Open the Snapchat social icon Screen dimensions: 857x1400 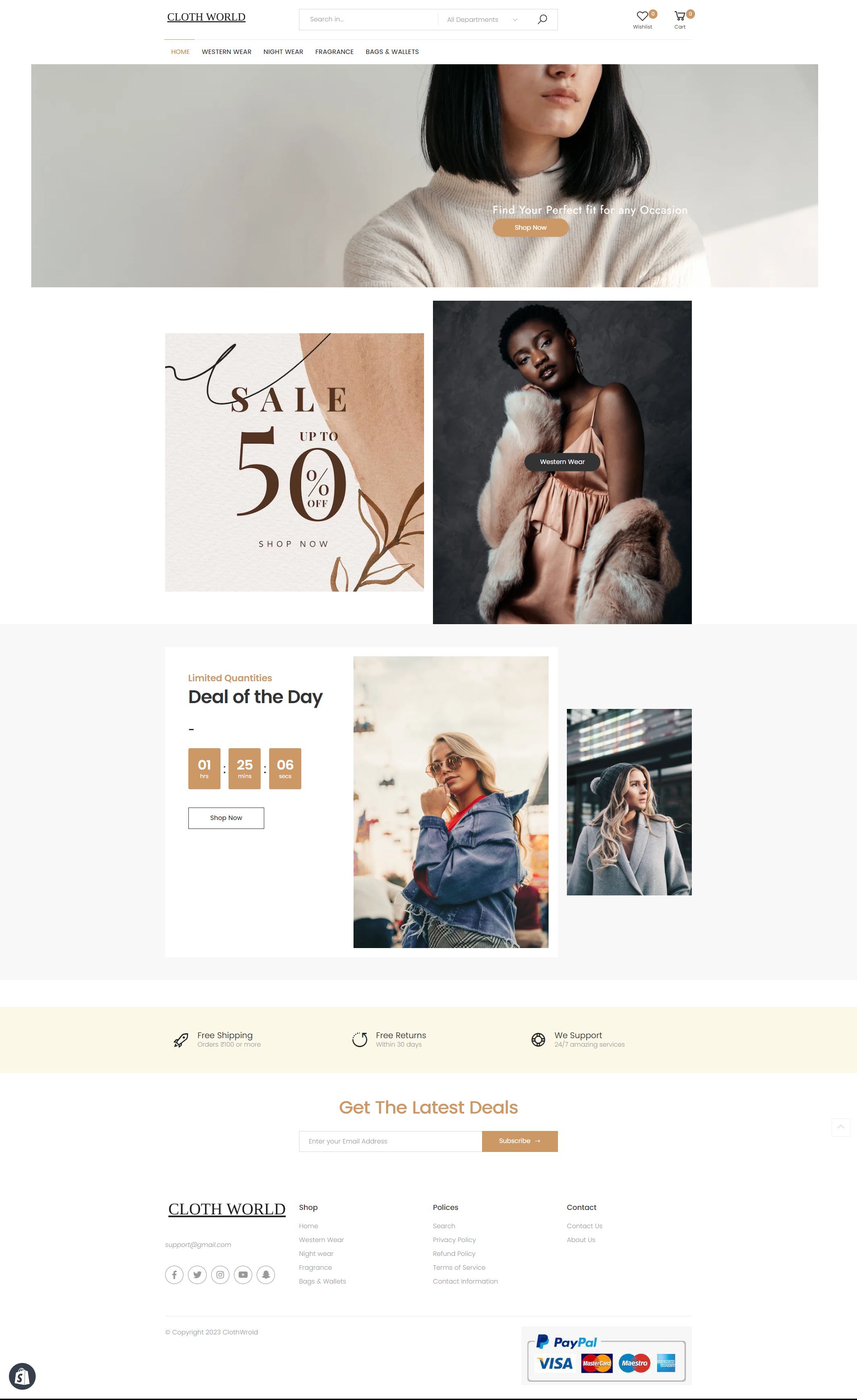pos(266,1275)
